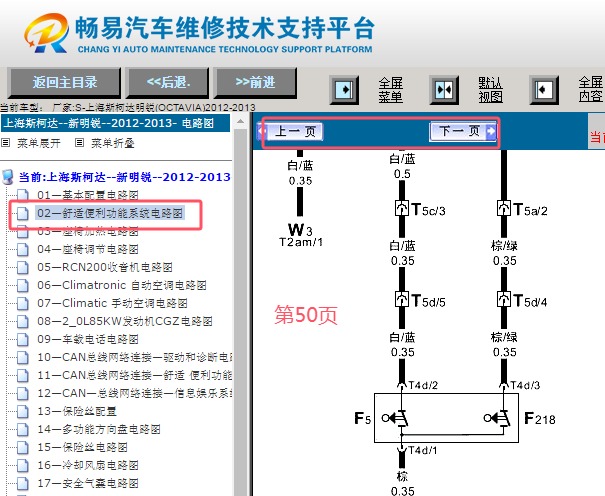
Task: Go to the previous page with 上一页
Action: tap(291, 132)
